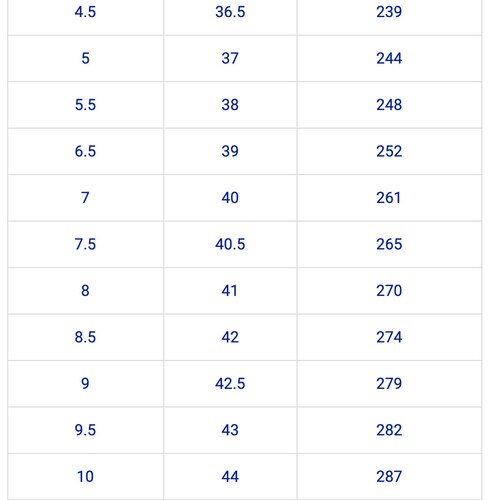Click the 5.5 size cell

(85, 105)
